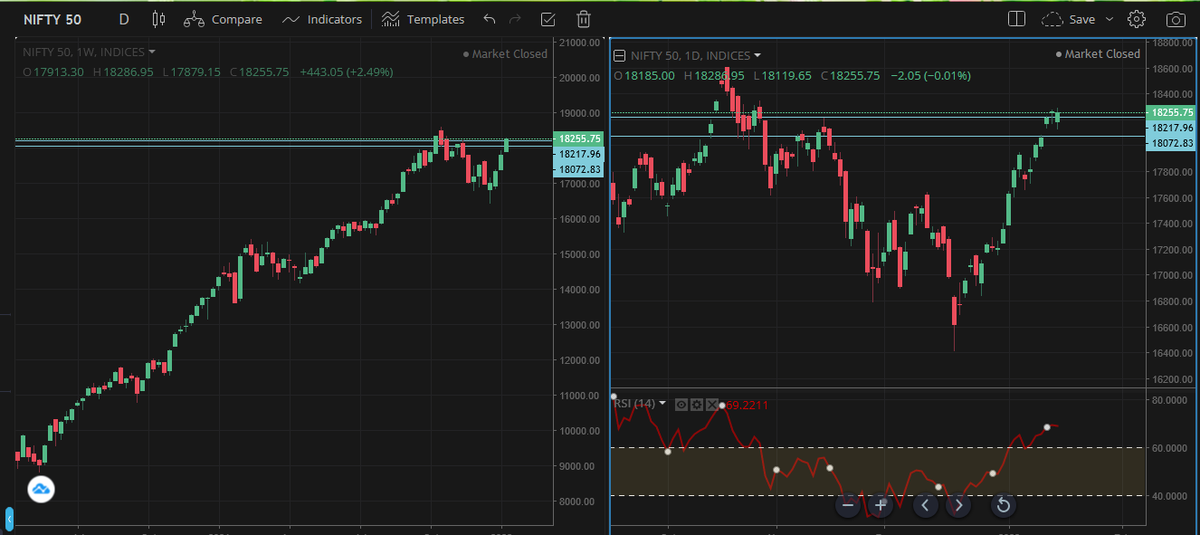Save the chart layout to cloud
Image resolution: width=1200 pixels, height=535 pixels.
coord(1068,19)
